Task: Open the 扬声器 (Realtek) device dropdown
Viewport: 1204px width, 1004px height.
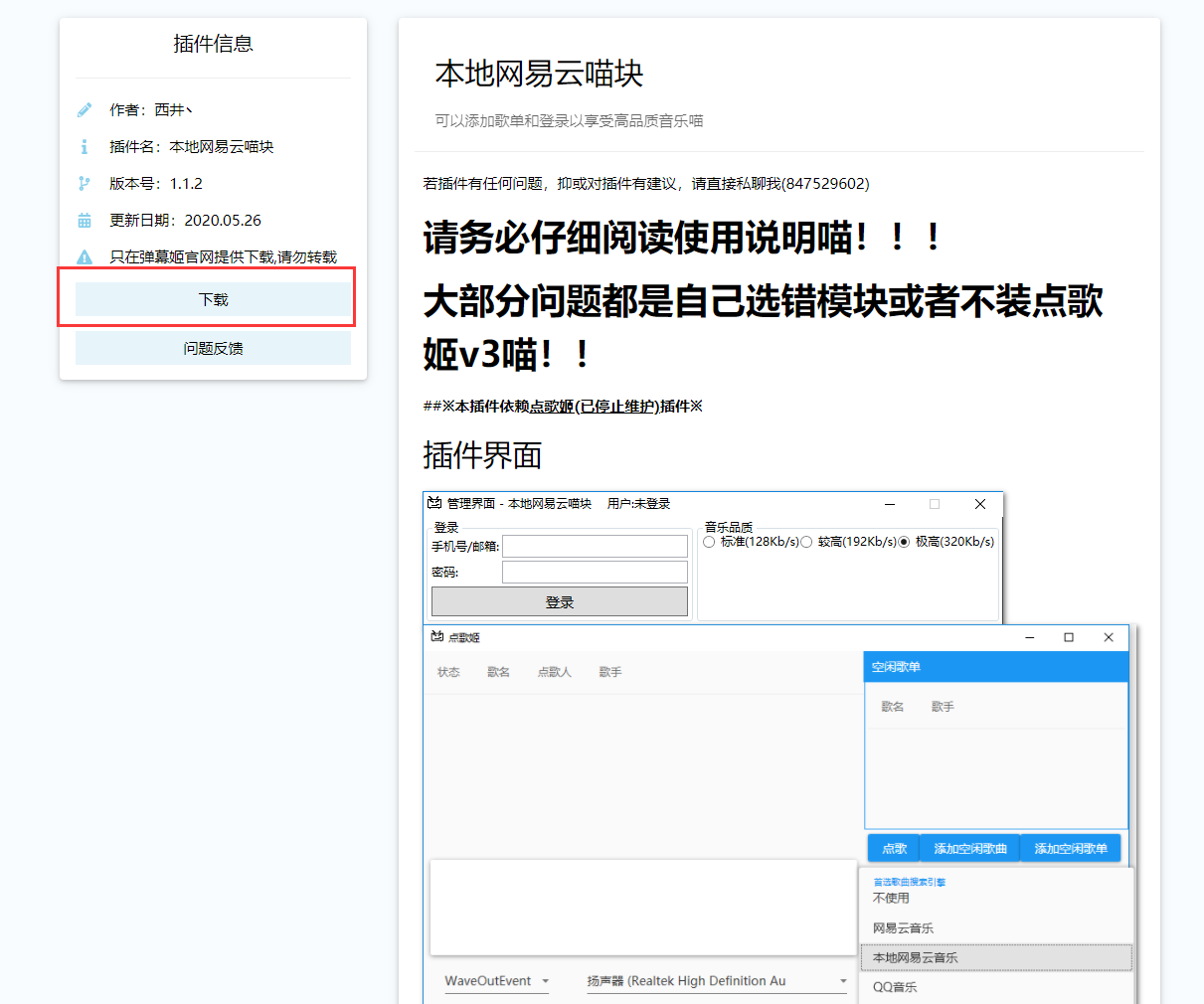Action: tap(717, 981)
